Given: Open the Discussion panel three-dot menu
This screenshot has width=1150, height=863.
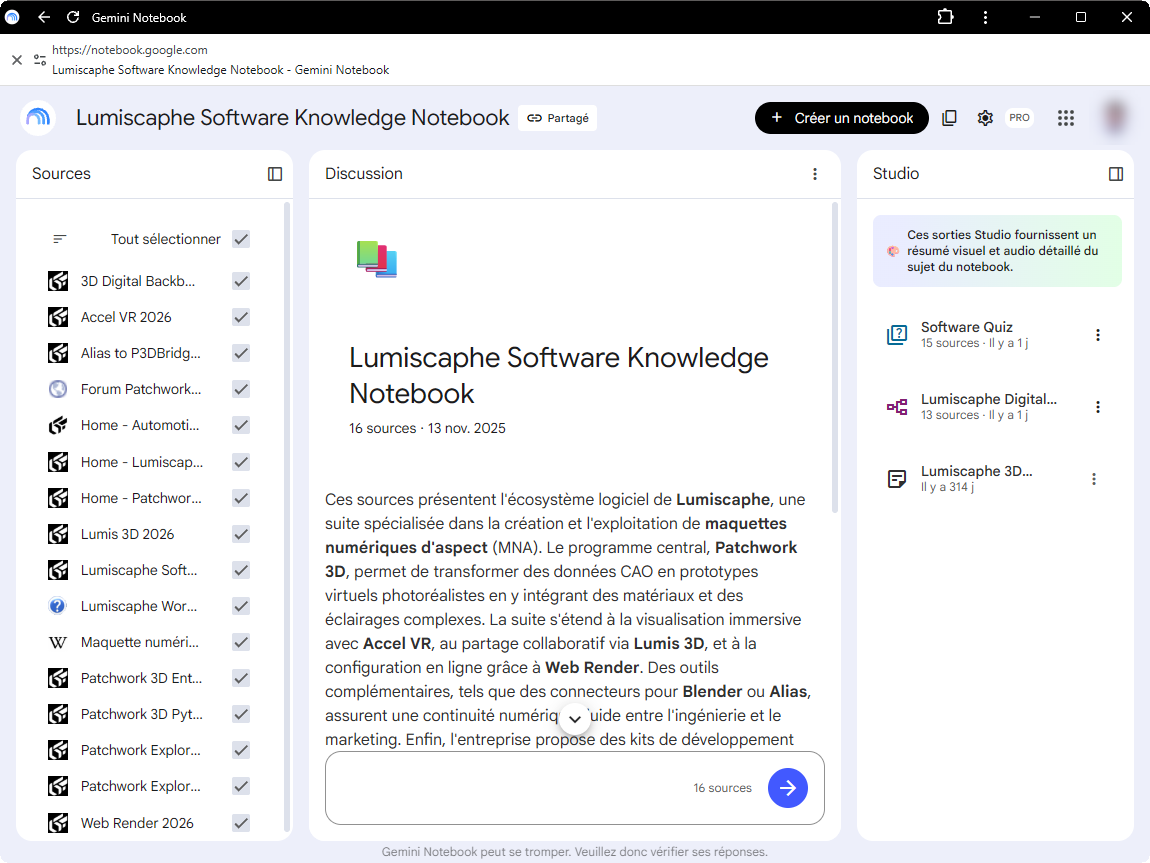Looking at the screenshot, I should point(815,174).
